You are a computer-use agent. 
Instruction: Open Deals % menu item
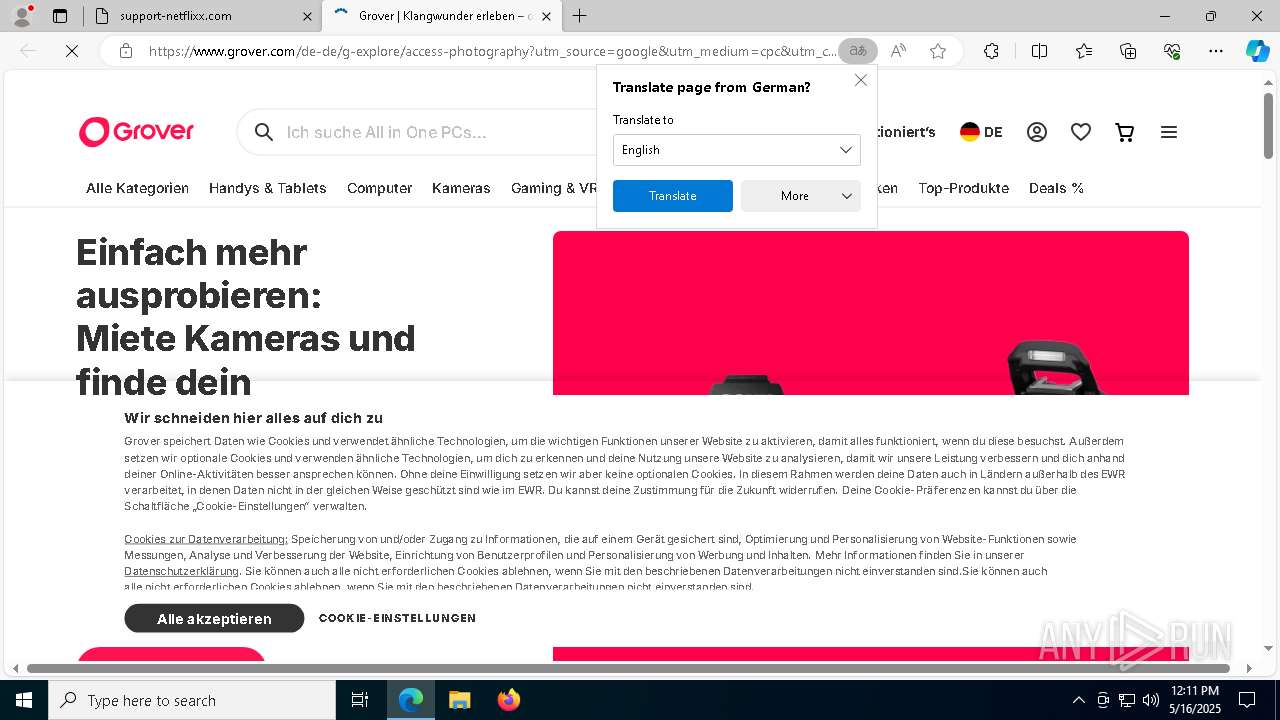pyautogui.click(x=1056, y=188)
